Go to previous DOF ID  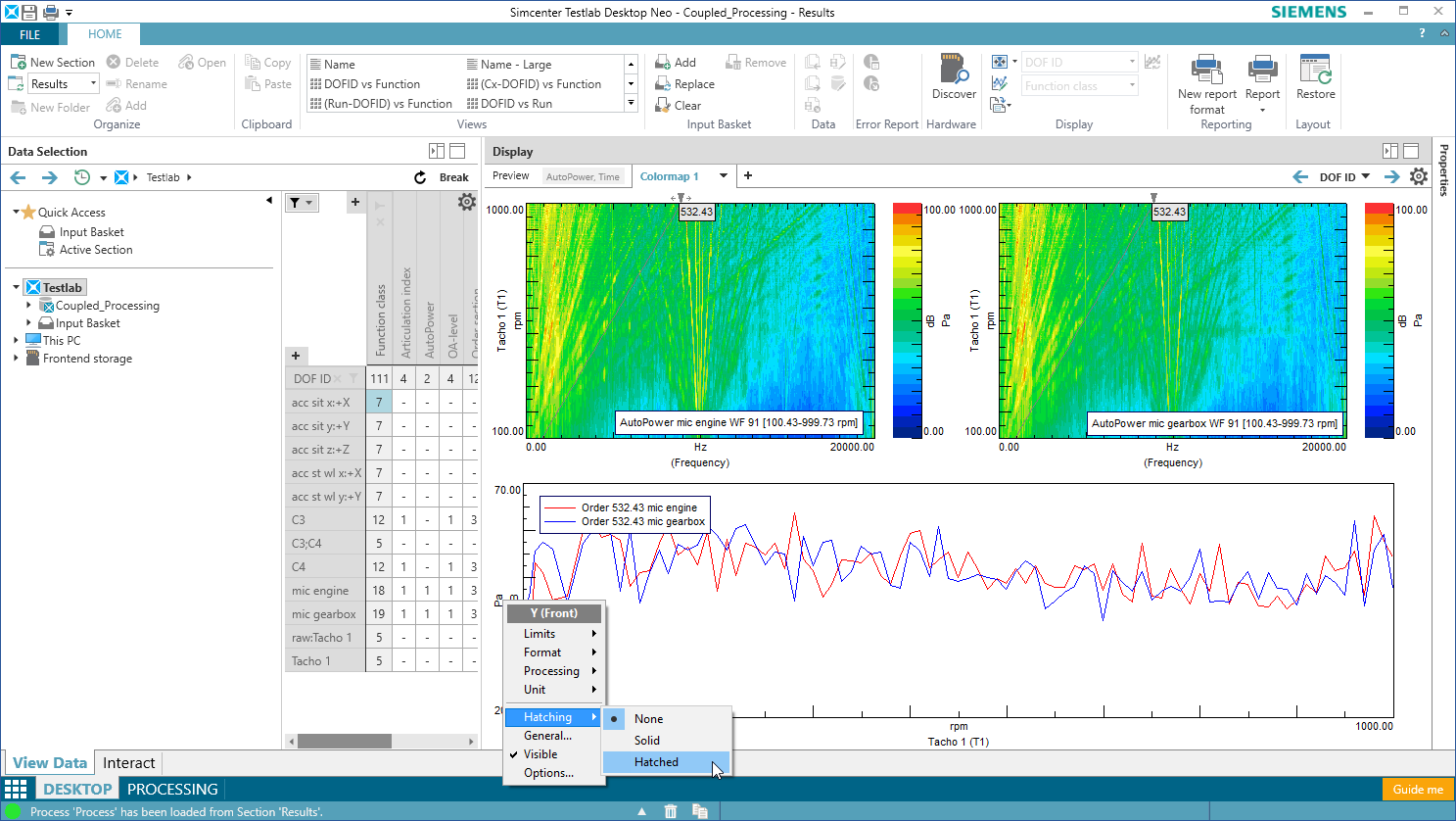(x=1300, y=176)
